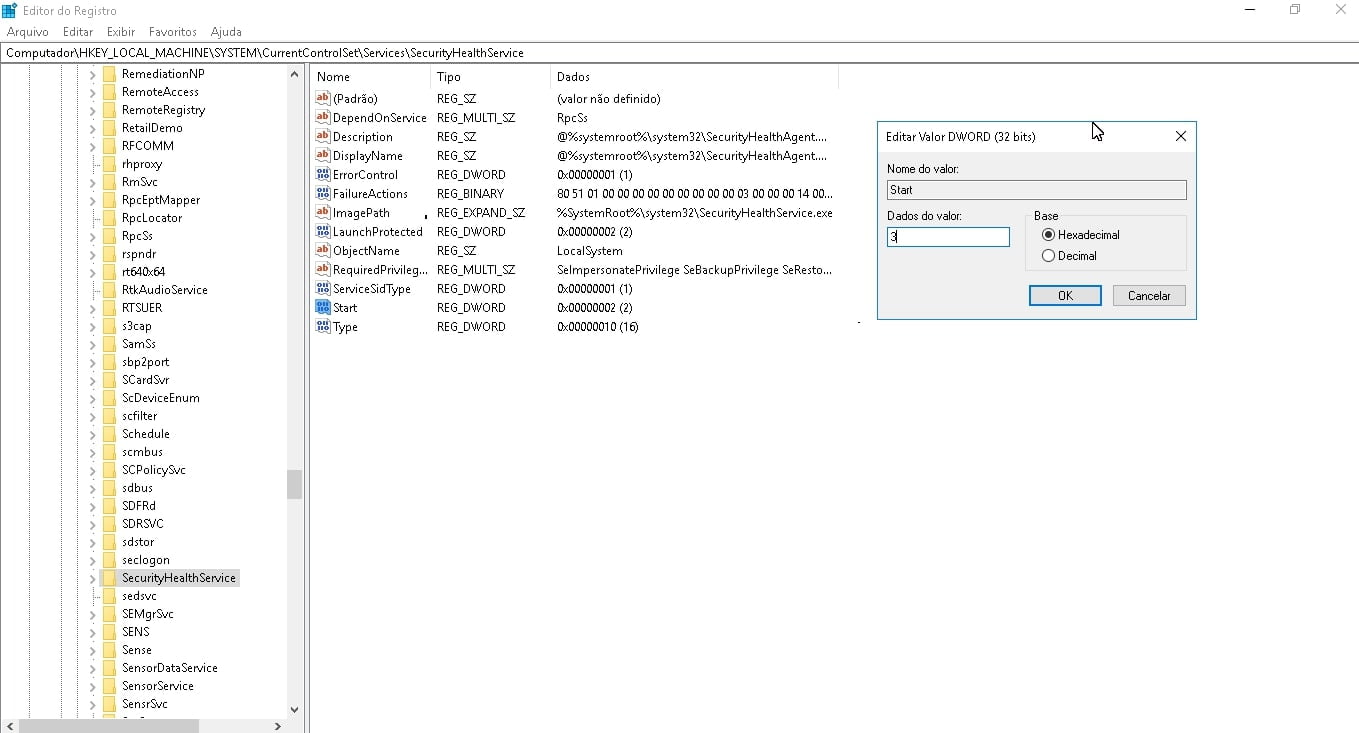Open the Favoritos menu
Screen dimensions: 1359x733
tap(173, 32)
